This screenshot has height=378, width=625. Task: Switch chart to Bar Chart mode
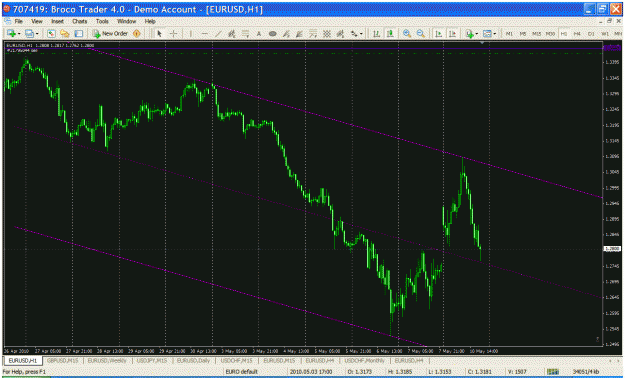point(376,33)
